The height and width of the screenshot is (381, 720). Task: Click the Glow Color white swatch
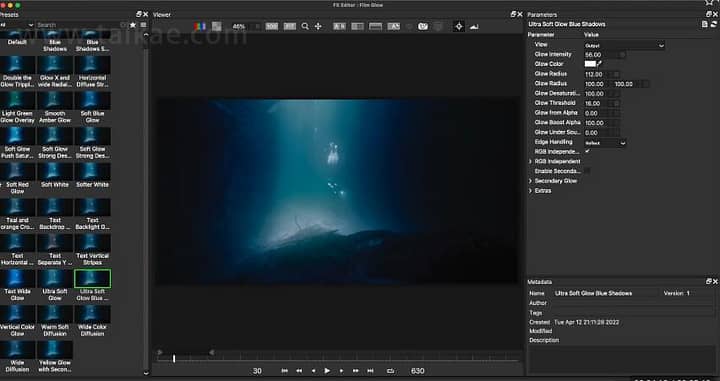[x=590, y=64]
